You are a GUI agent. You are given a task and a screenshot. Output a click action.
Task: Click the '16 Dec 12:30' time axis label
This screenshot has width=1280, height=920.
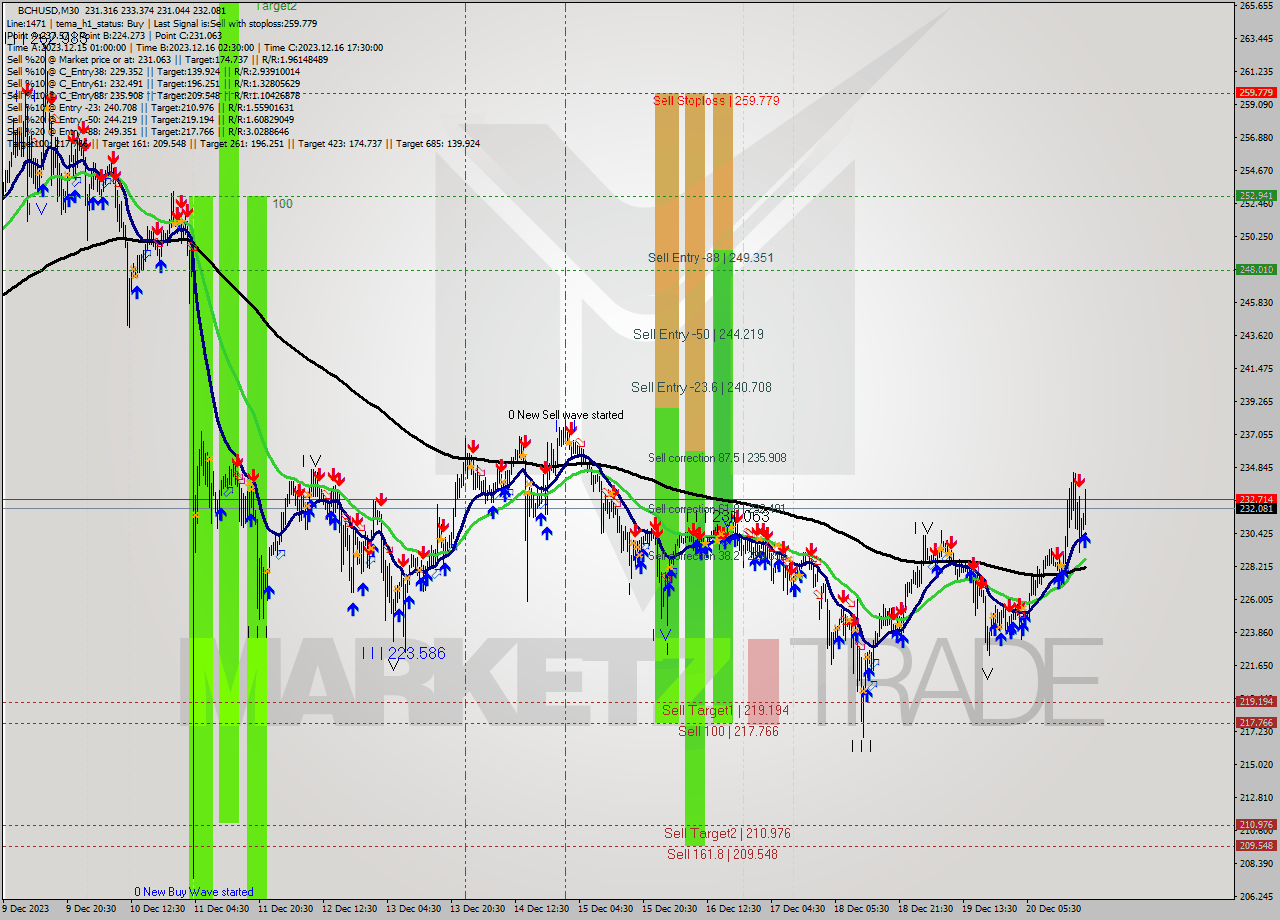coord(732,909)
